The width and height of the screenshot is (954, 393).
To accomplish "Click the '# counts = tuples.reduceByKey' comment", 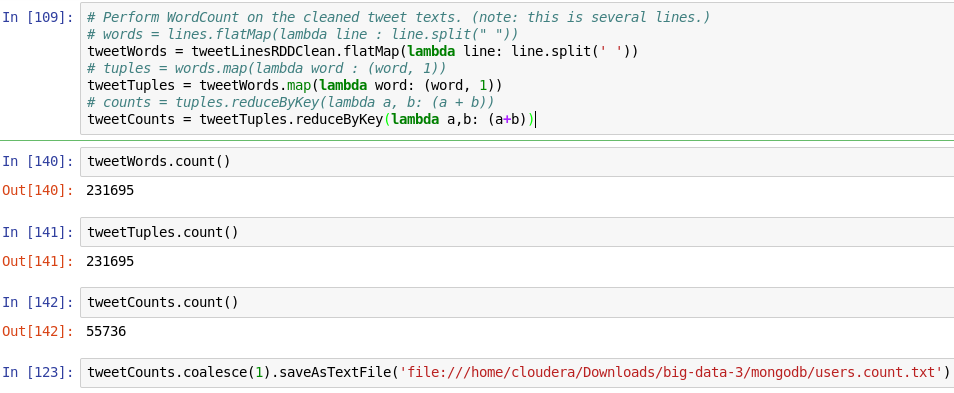I will click(x=290, y=102).
